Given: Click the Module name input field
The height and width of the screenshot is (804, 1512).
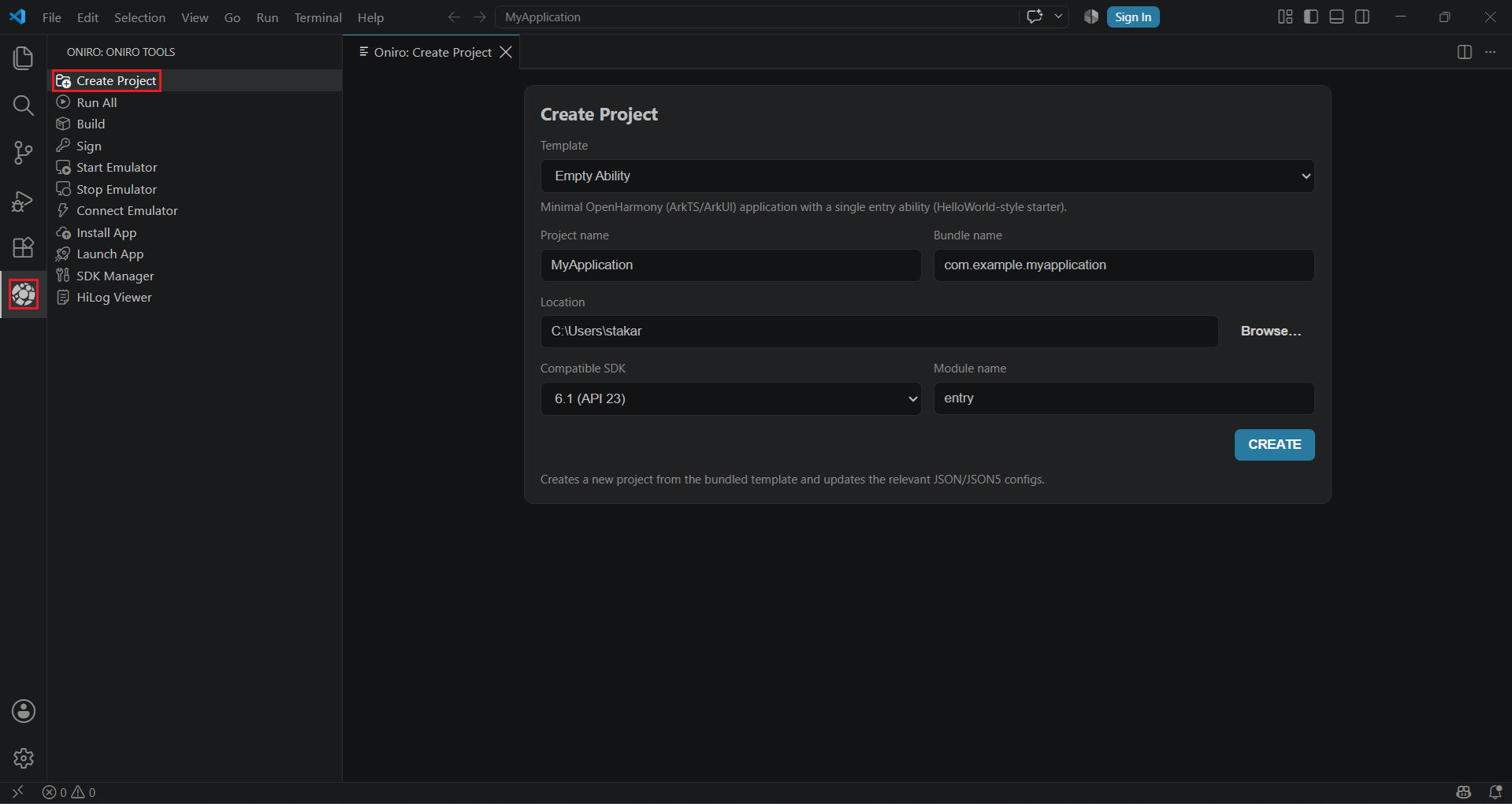Looking at the screenshot, I should 1124,398.
